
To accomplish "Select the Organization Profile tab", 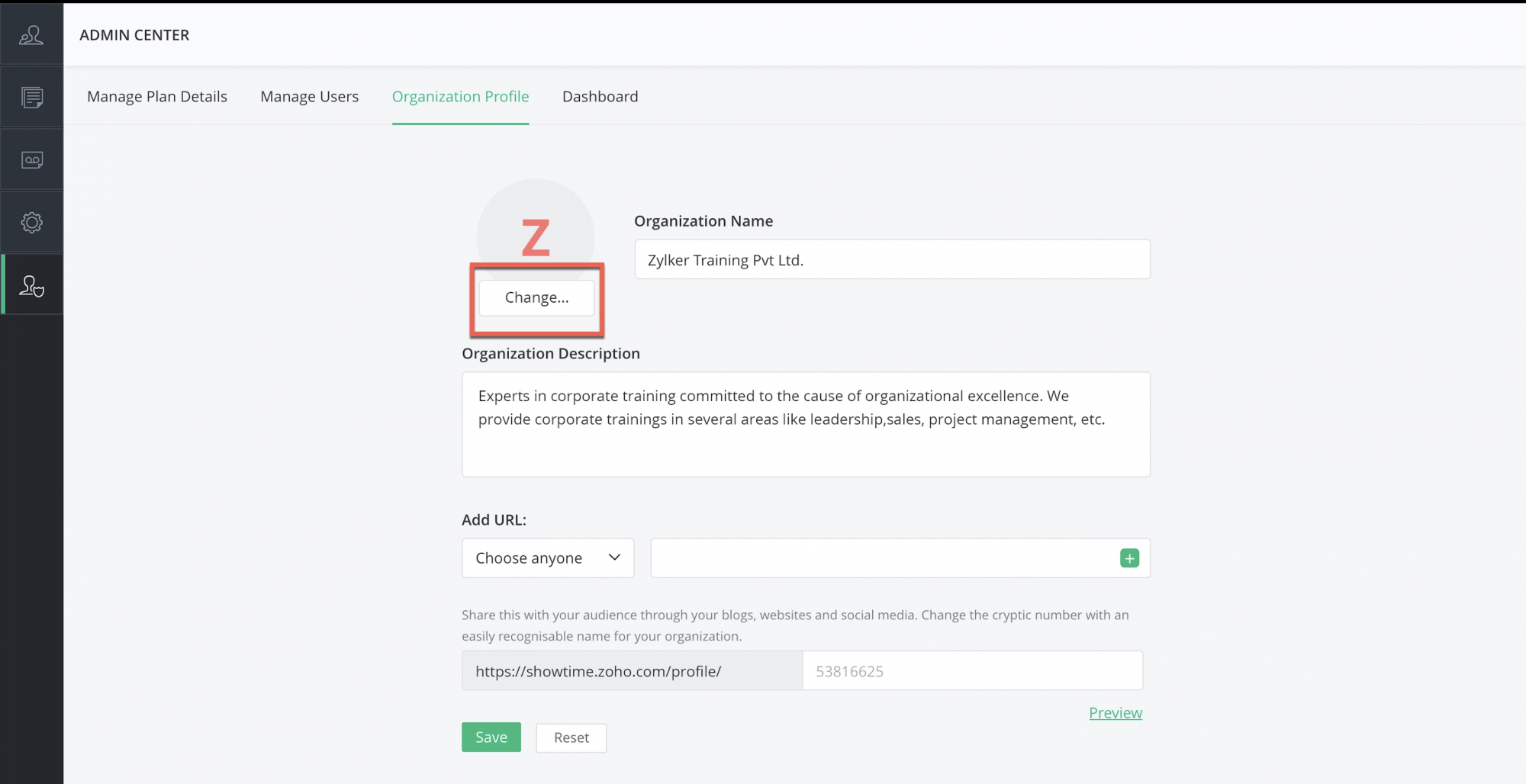I will pos(460,97).
